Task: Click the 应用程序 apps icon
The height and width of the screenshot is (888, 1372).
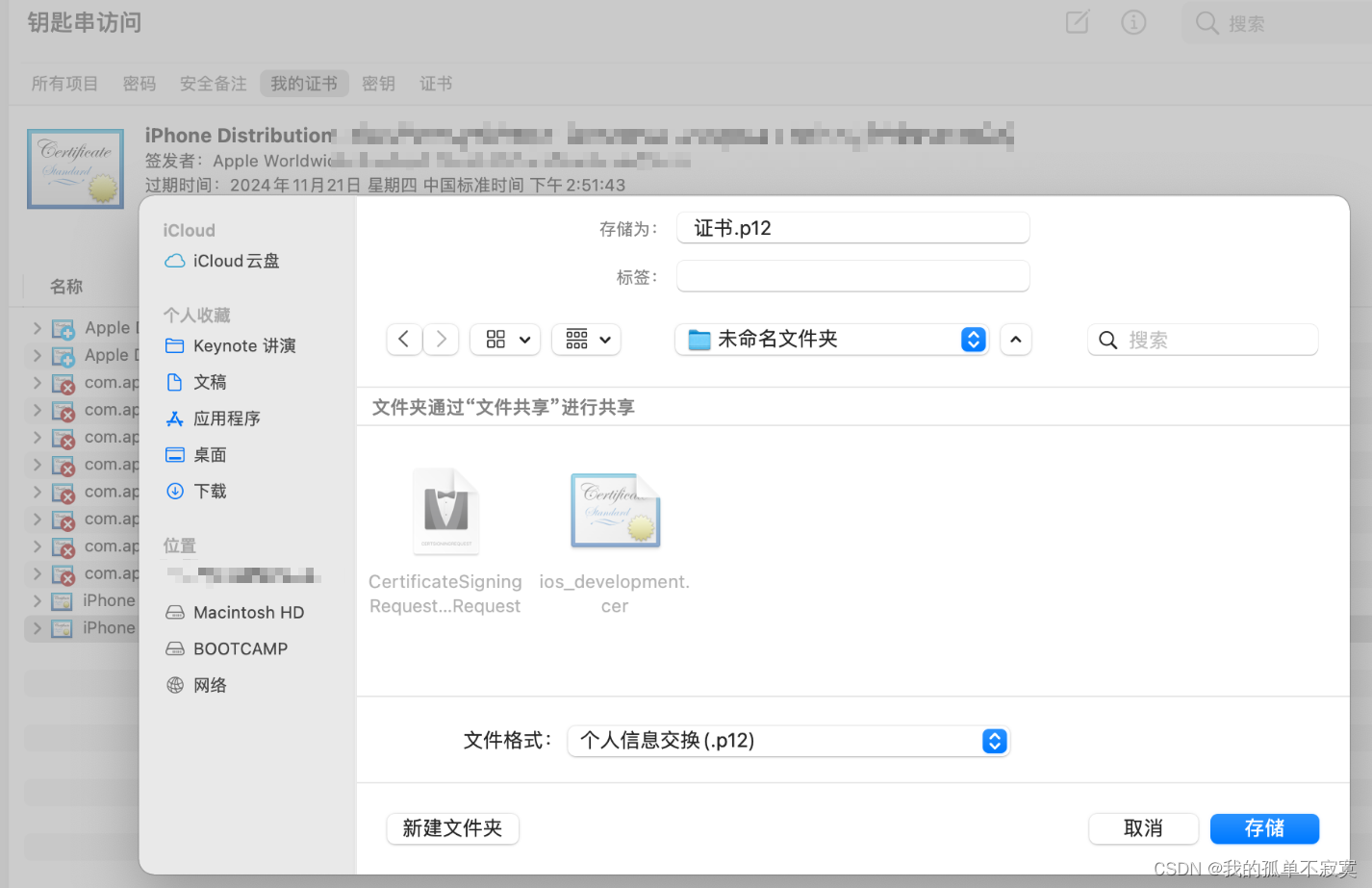Action: [175, 419]
